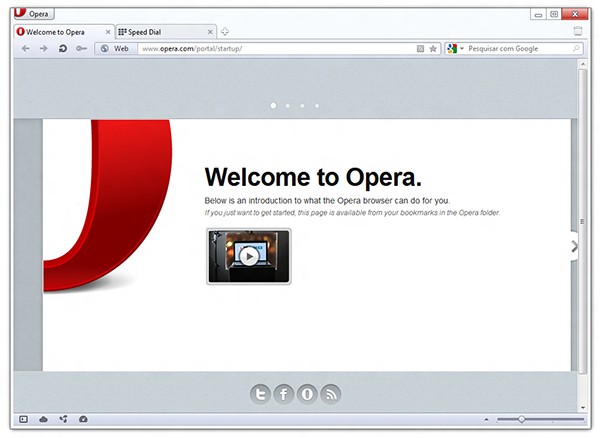Click the scroll down arrow
600x438 pixels.
tap(583, 408)
